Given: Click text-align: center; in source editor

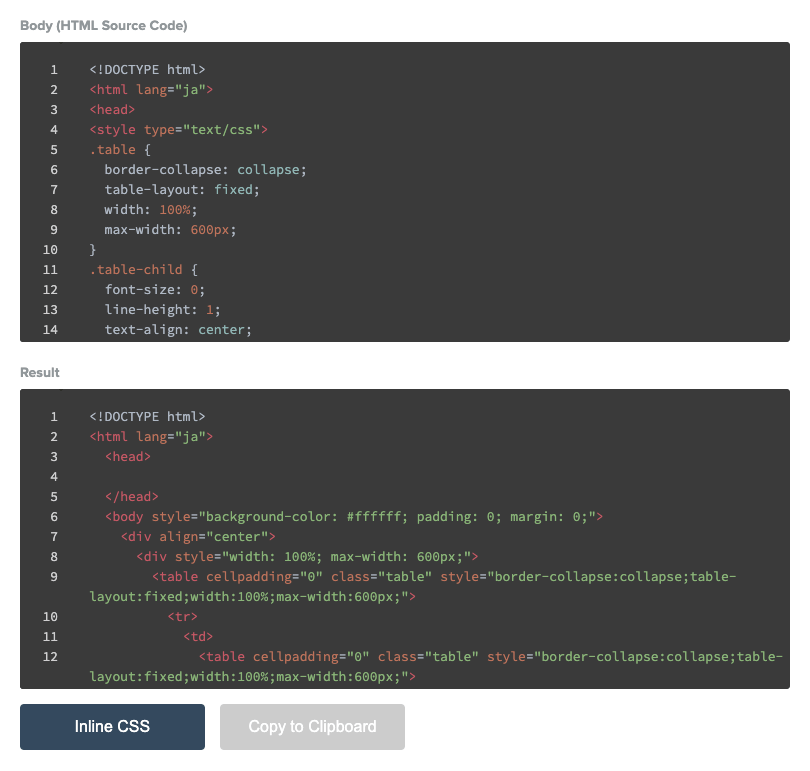Looking at the screenshot, I should pyautogui.click(x=178, y=329).
